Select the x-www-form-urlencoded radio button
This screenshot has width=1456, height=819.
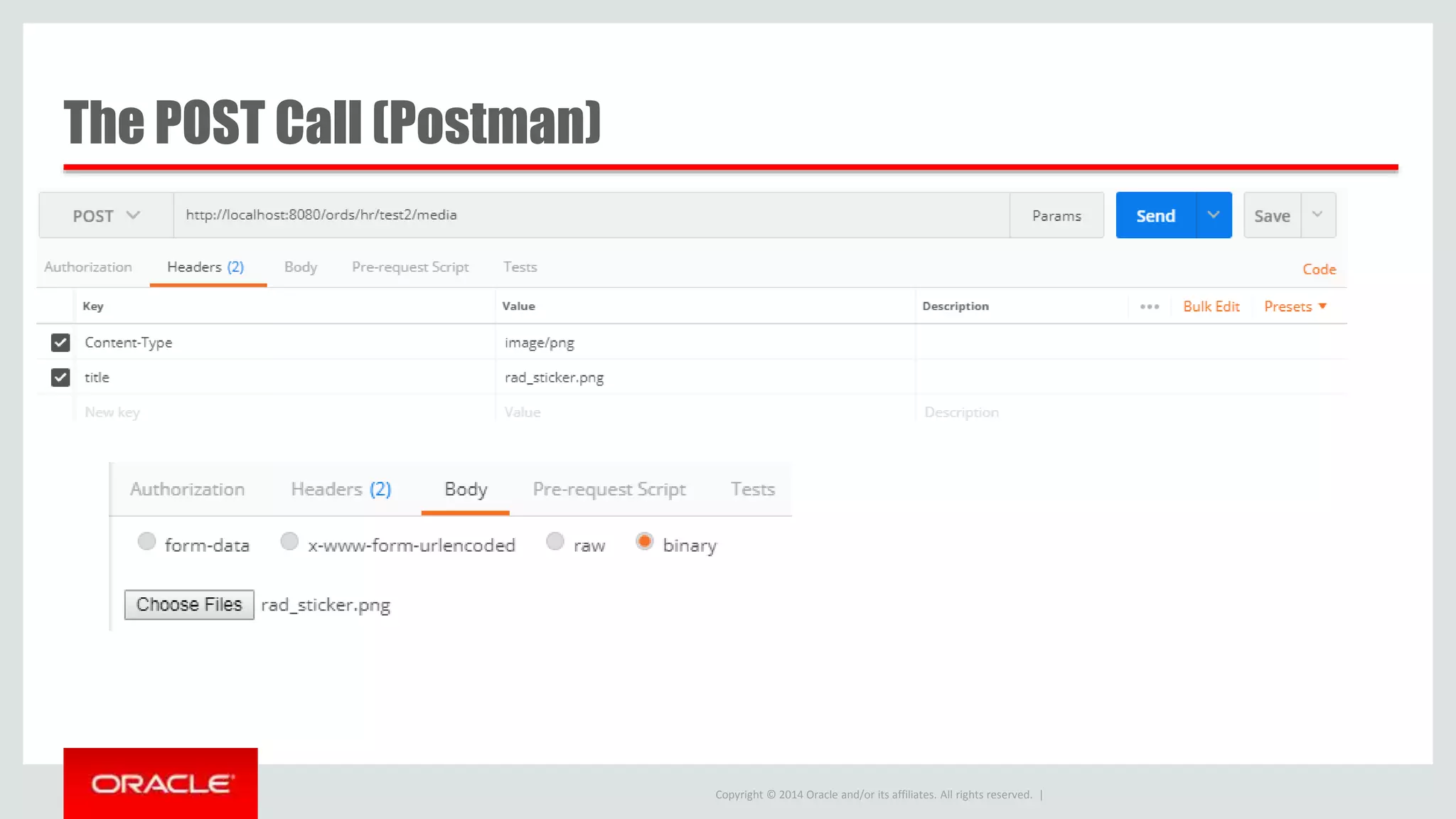289,542
